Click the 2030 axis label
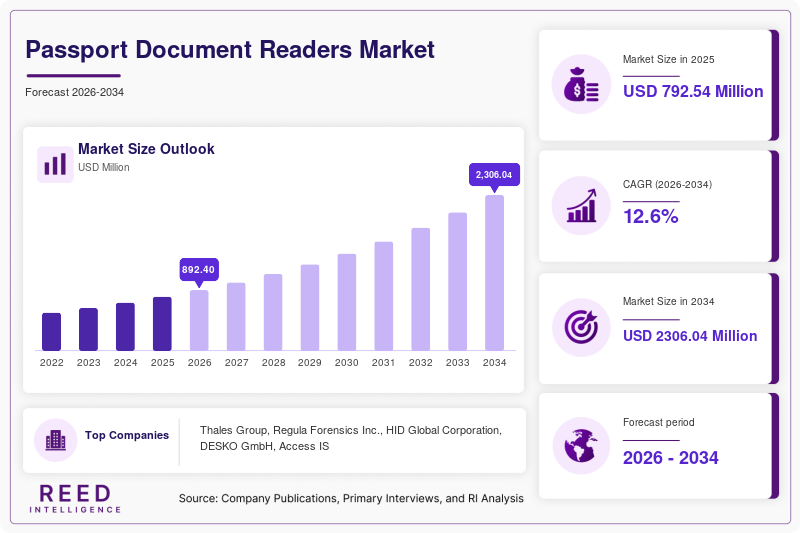The image size is (800, 533). click(347, 363)
